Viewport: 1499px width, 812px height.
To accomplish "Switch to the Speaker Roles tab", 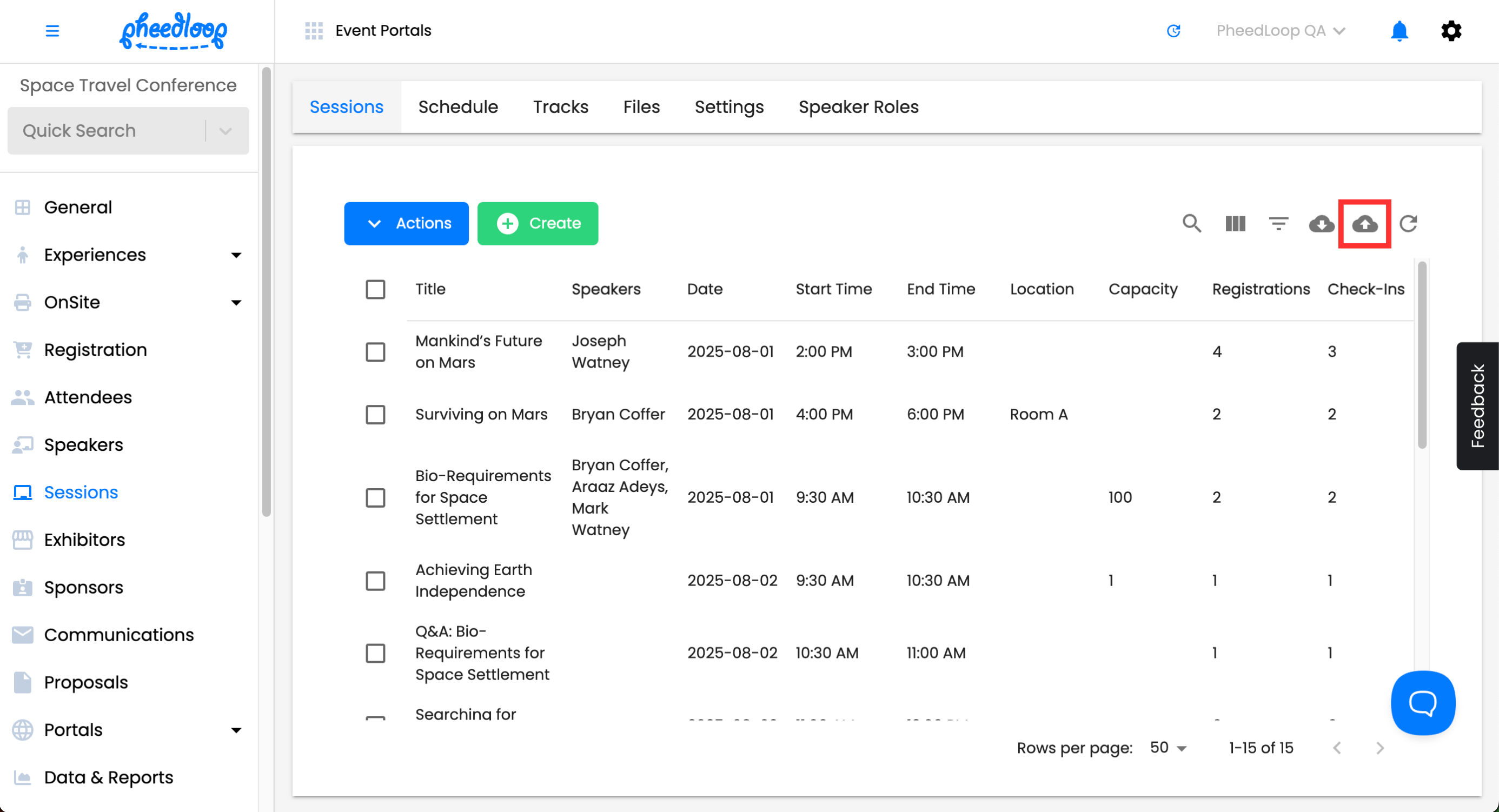I will (858, 107).
